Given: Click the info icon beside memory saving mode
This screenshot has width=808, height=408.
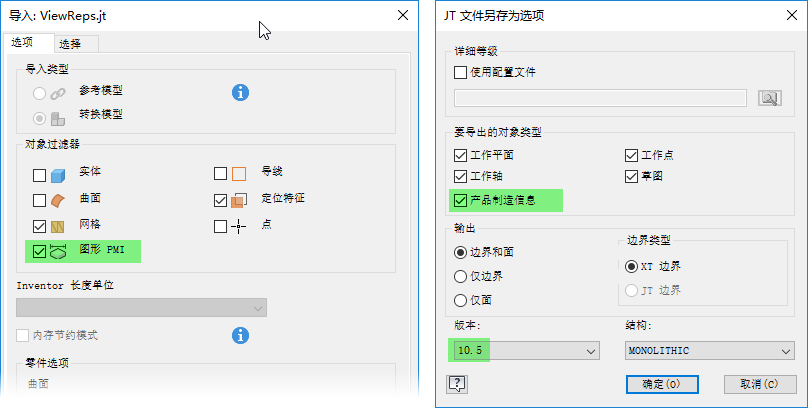Looking at the screenshot, I should pos(240,335).
